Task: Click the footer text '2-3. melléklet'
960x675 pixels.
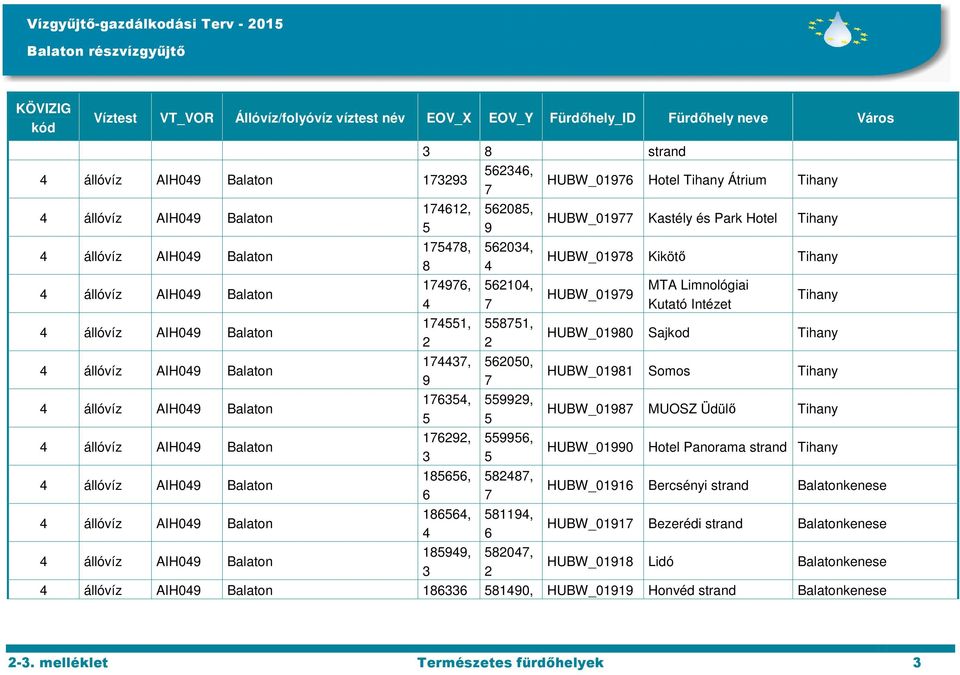Action: point(58,662)
